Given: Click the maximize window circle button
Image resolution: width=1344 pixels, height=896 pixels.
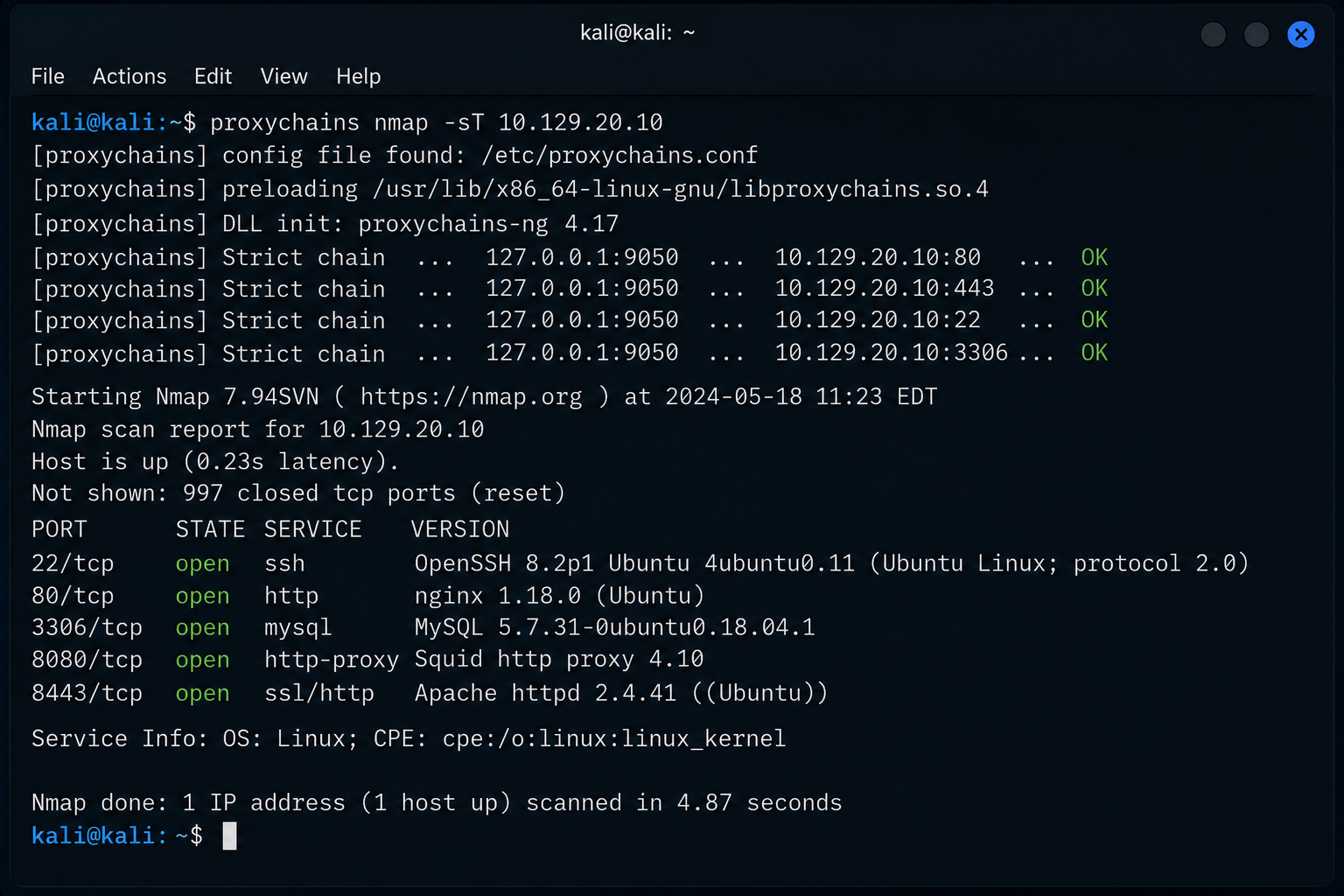Looking at the screenshot, I should pyautogui.click(x=1256, y=34).
